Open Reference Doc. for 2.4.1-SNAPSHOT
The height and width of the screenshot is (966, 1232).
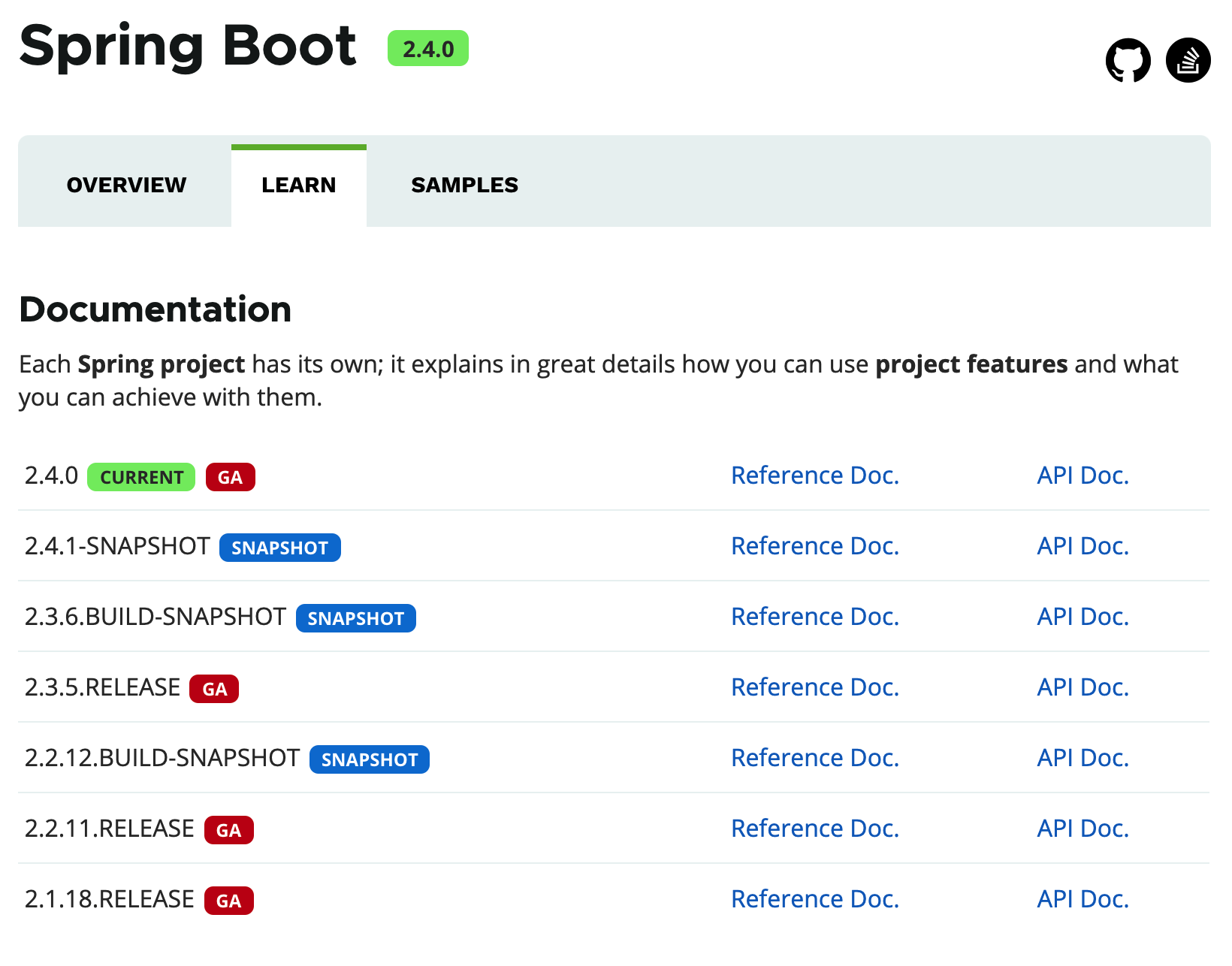814,546
